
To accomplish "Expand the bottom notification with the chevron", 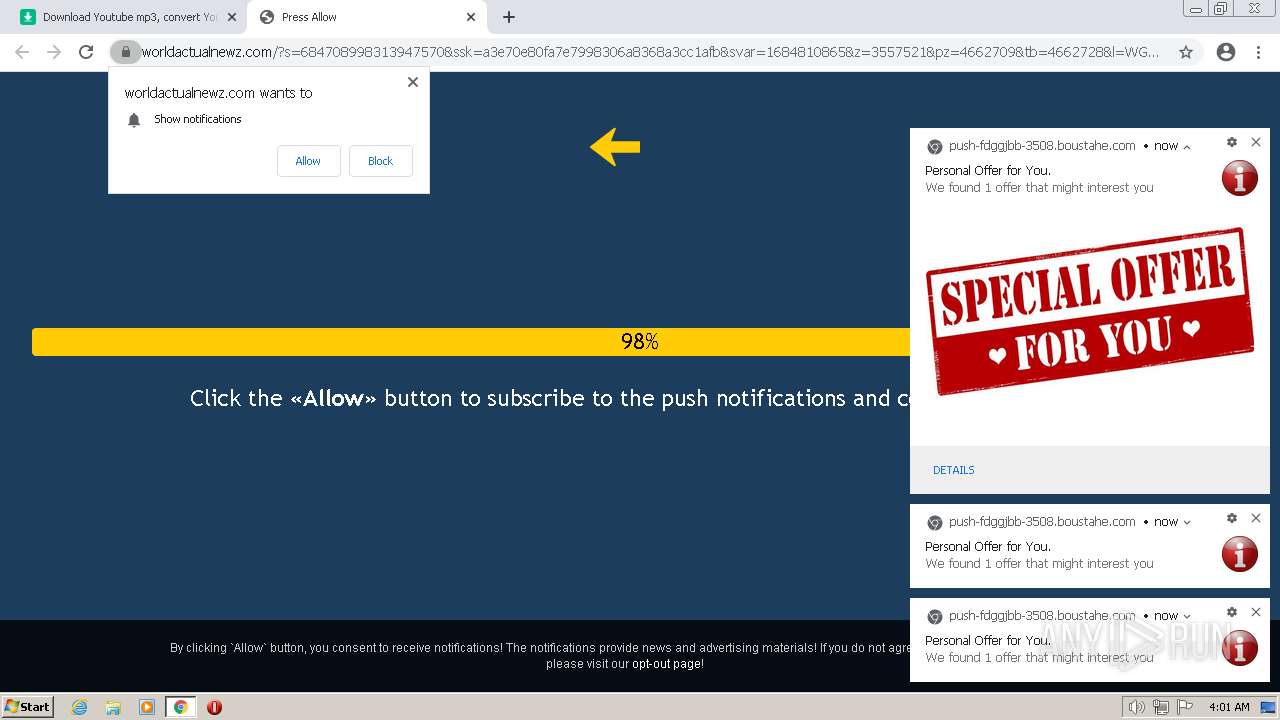I will 1187,616.
